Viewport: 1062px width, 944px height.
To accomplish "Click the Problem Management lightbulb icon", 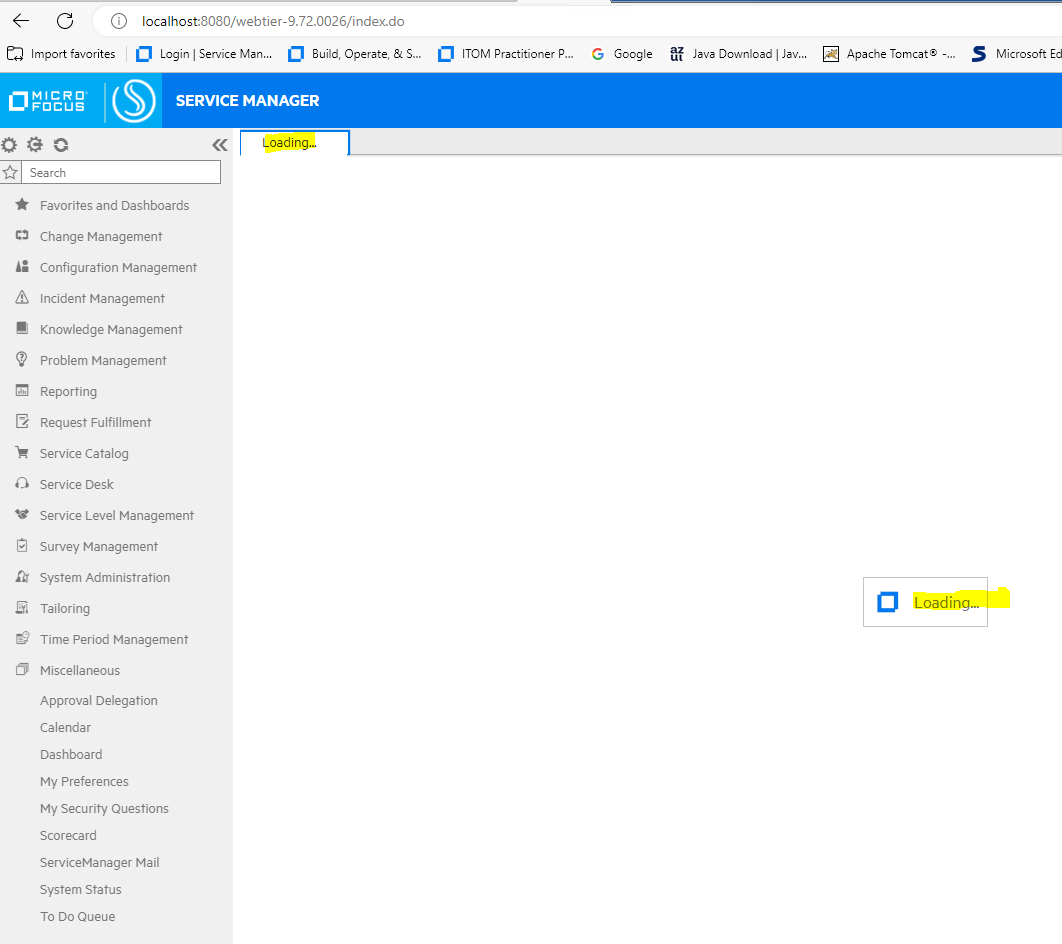I will 21,360.
